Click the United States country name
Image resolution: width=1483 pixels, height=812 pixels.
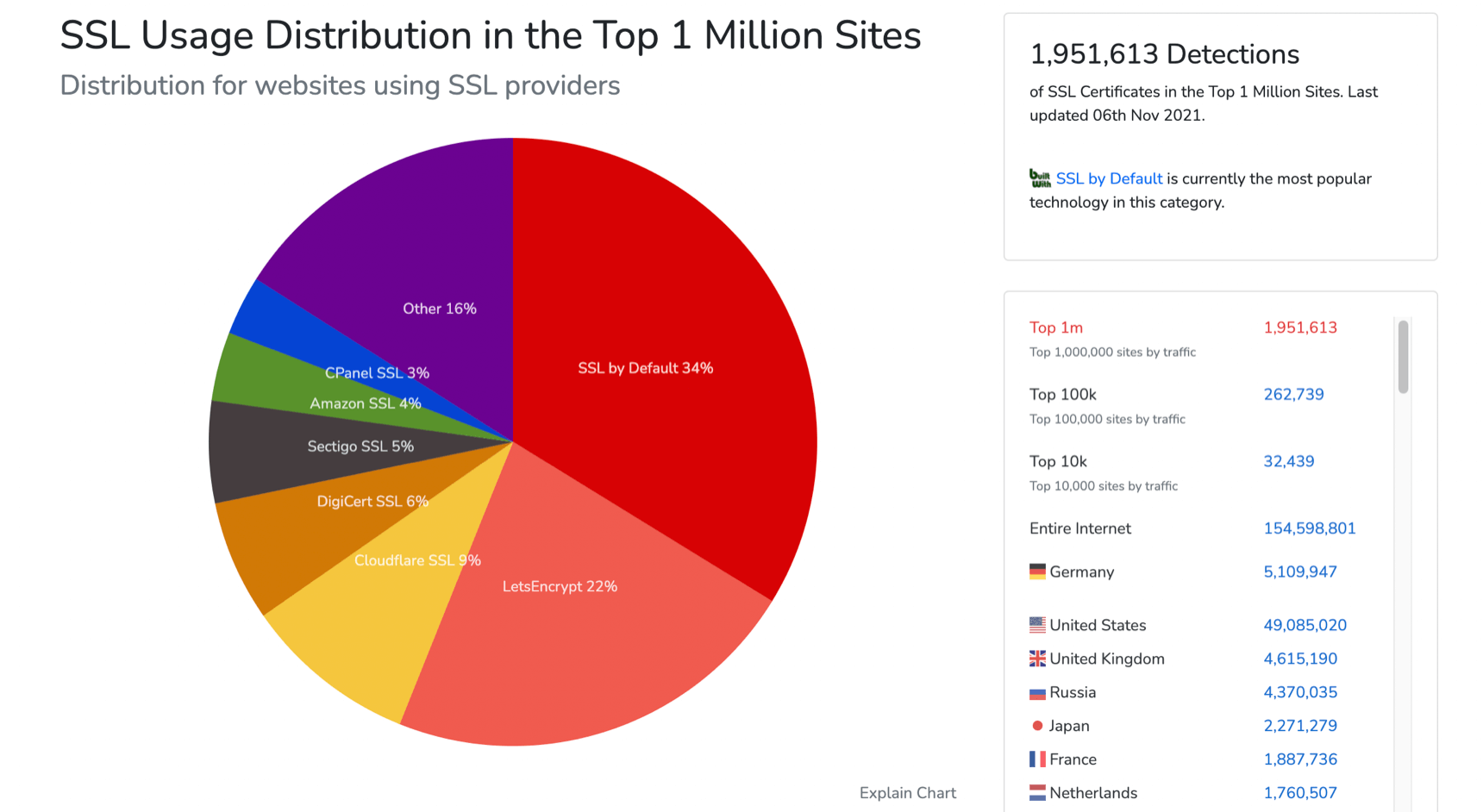pyautogui.click(x=1098, y=625)
